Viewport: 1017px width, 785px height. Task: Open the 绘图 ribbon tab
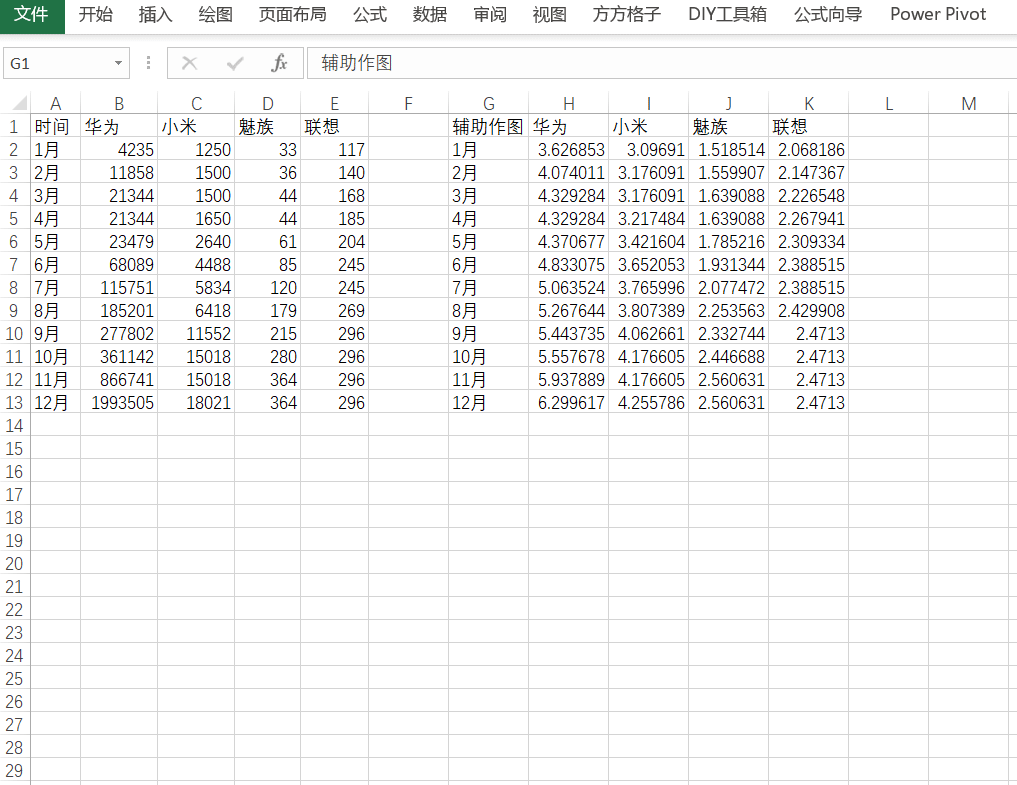coord(215,14)
